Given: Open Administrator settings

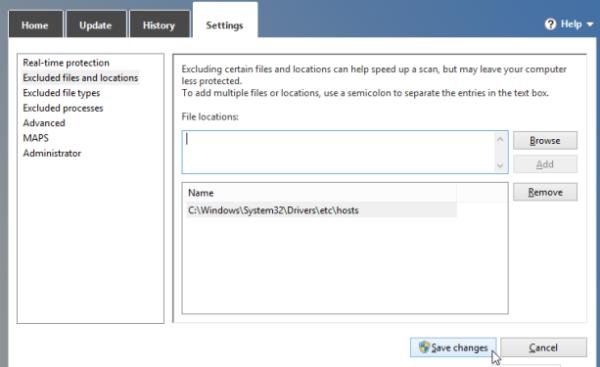Looking at the screenshot, I should pyautogui.click(x=52, y=153).
